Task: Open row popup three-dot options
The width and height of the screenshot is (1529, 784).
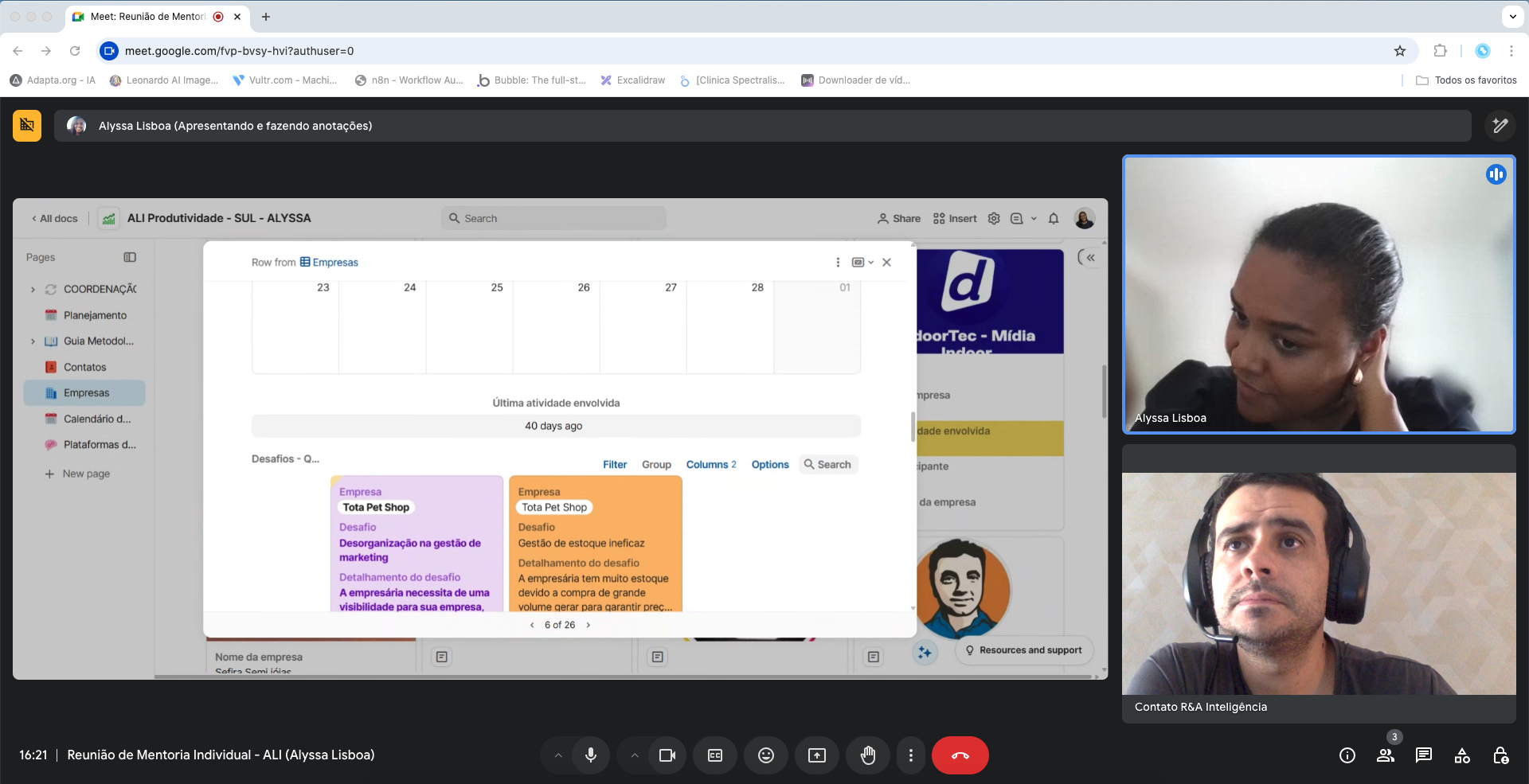Action: click(838, 262)
